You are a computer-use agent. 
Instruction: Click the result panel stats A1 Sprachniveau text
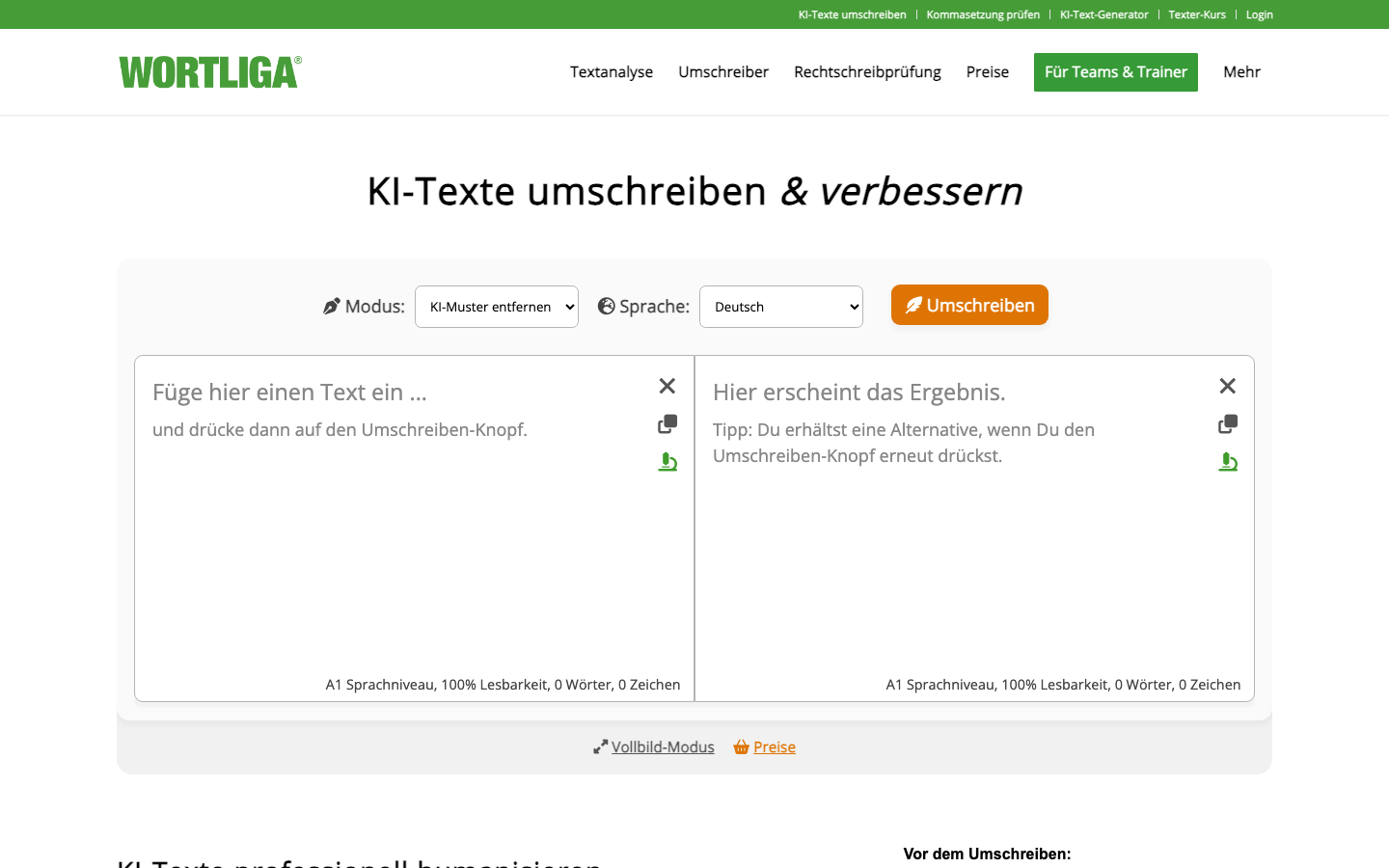coord(1063,685)
